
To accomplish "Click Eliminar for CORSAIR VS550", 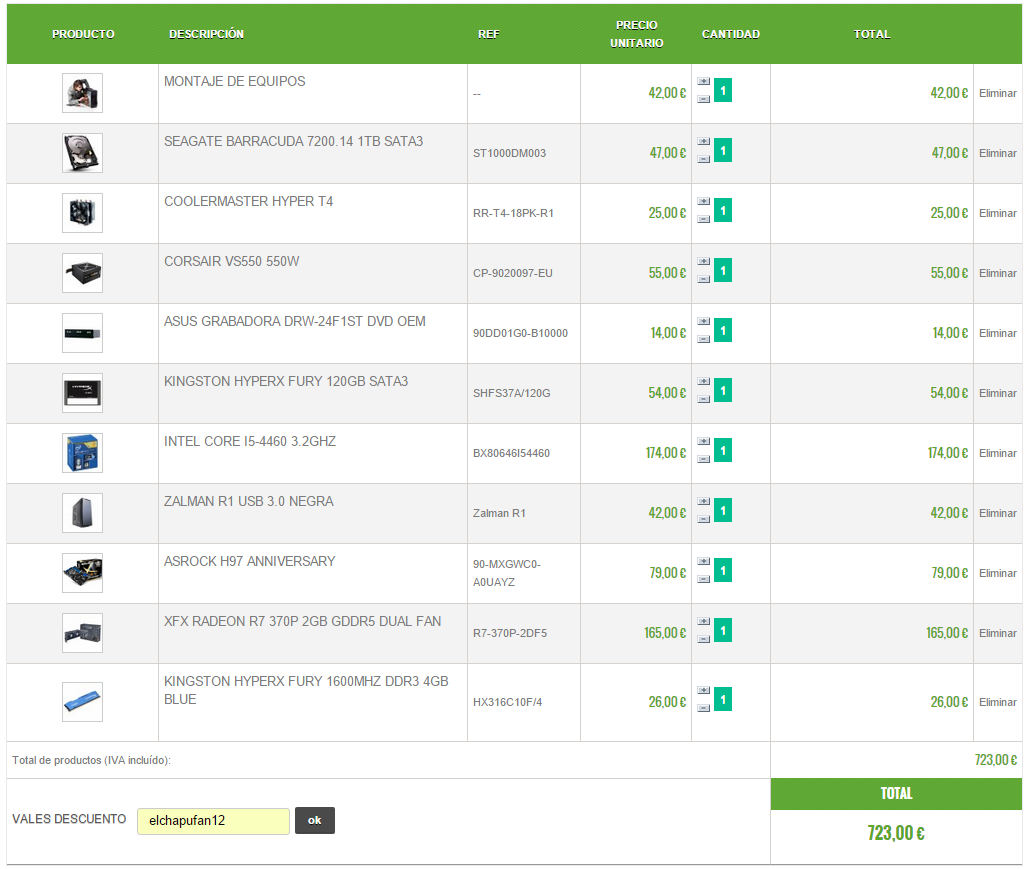I will click(997, 273).
